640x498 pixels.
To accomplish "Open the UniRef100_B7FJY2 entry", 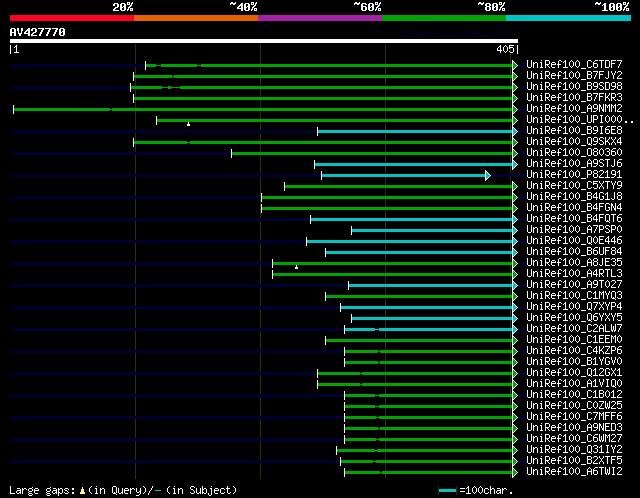I will click(x=574, y=76).
